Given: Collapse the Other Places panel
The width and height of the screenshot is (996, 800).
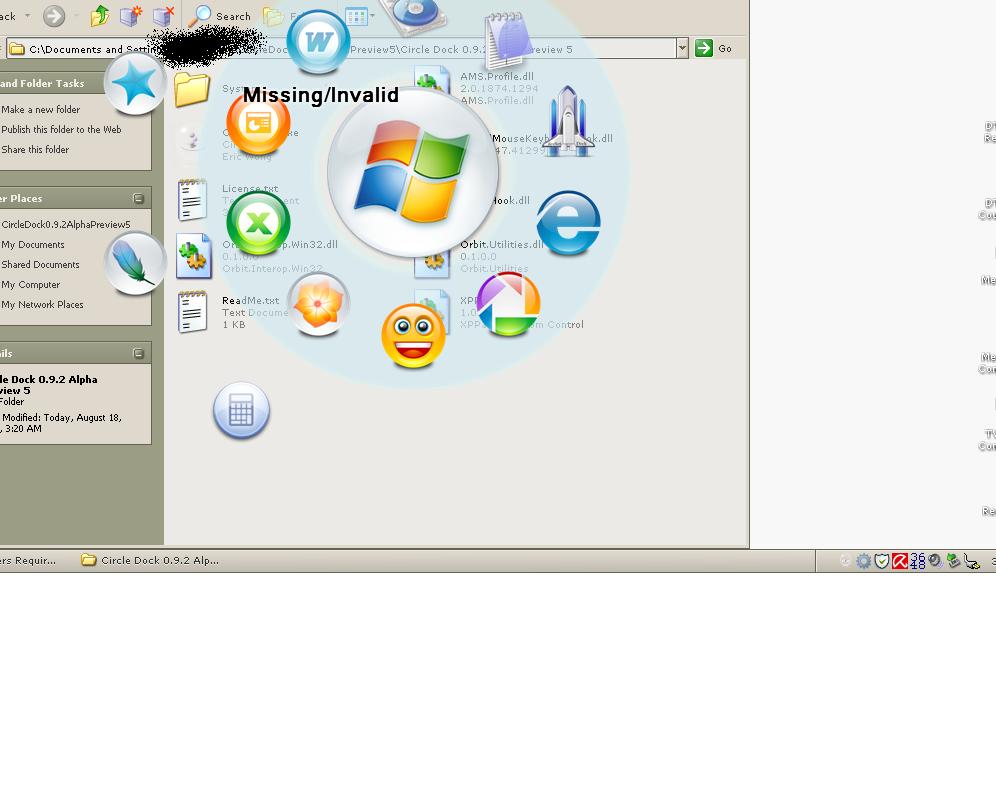Looking at the screenshot, I should point(138,198).
